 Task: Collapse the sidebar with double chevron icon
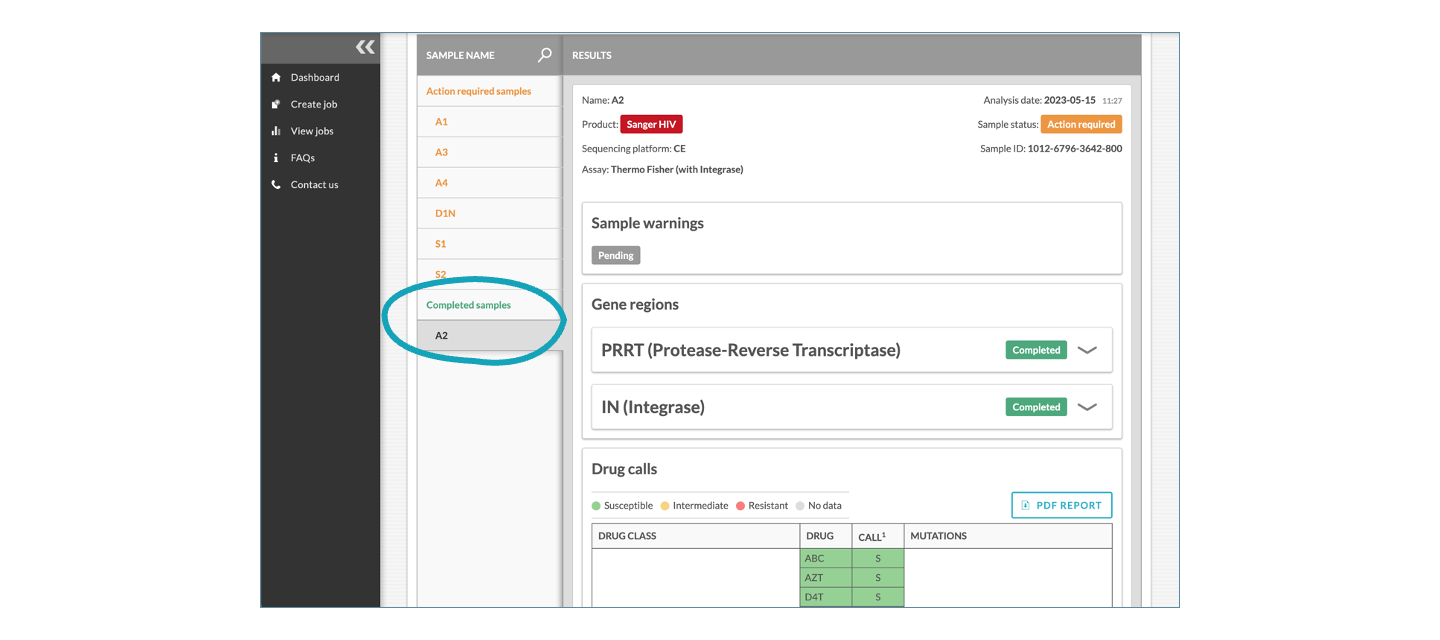365,47
